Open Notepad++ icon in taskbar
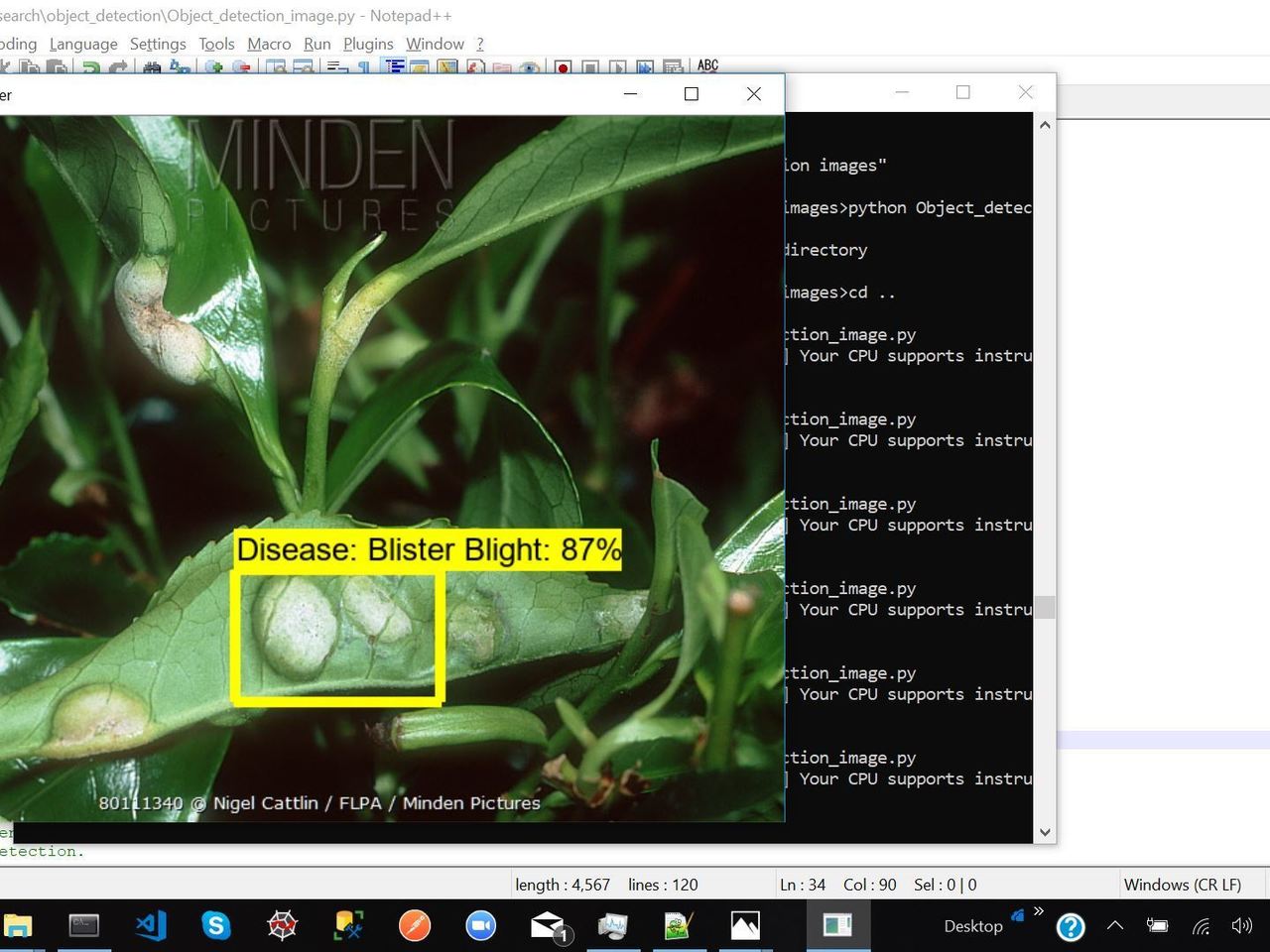Screen dimensions: 1270x952 pyautogui.click(x=679, y=926)
